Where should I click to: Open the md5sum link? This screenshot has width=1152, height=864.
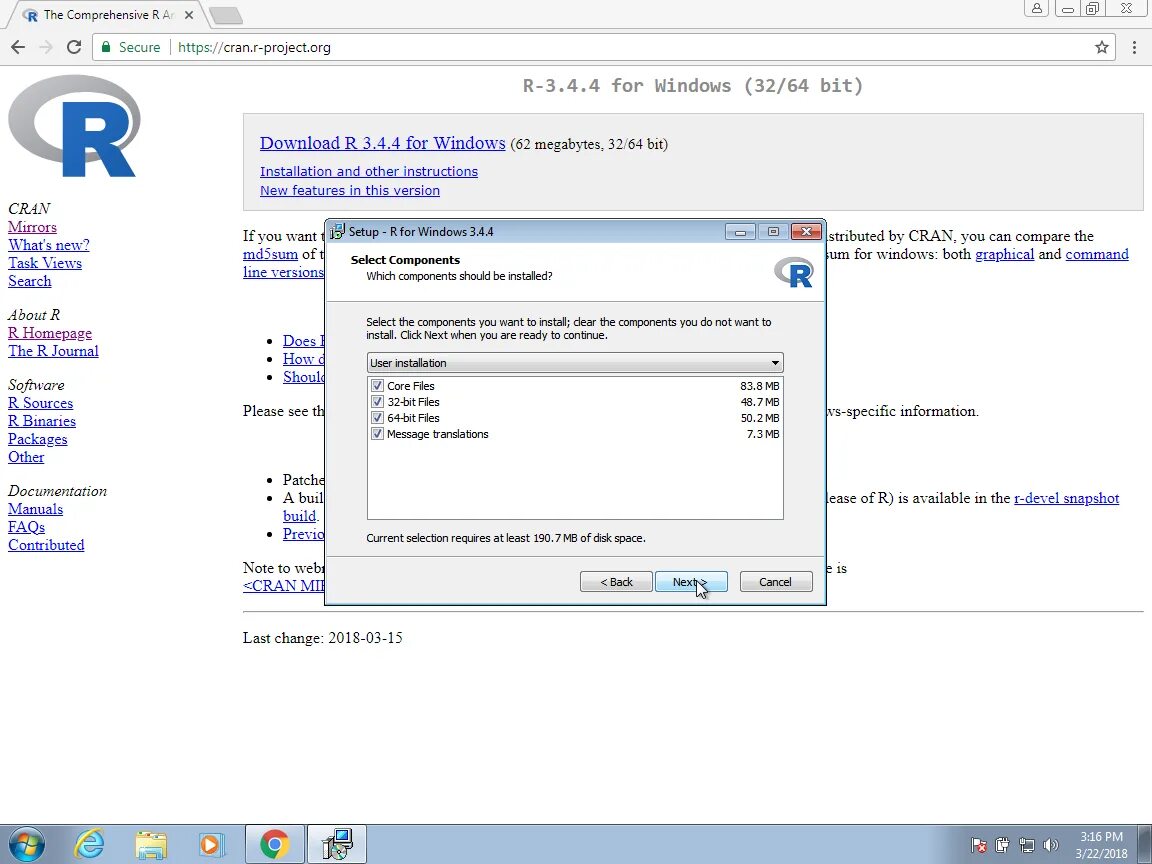click(x=270, y=254)
